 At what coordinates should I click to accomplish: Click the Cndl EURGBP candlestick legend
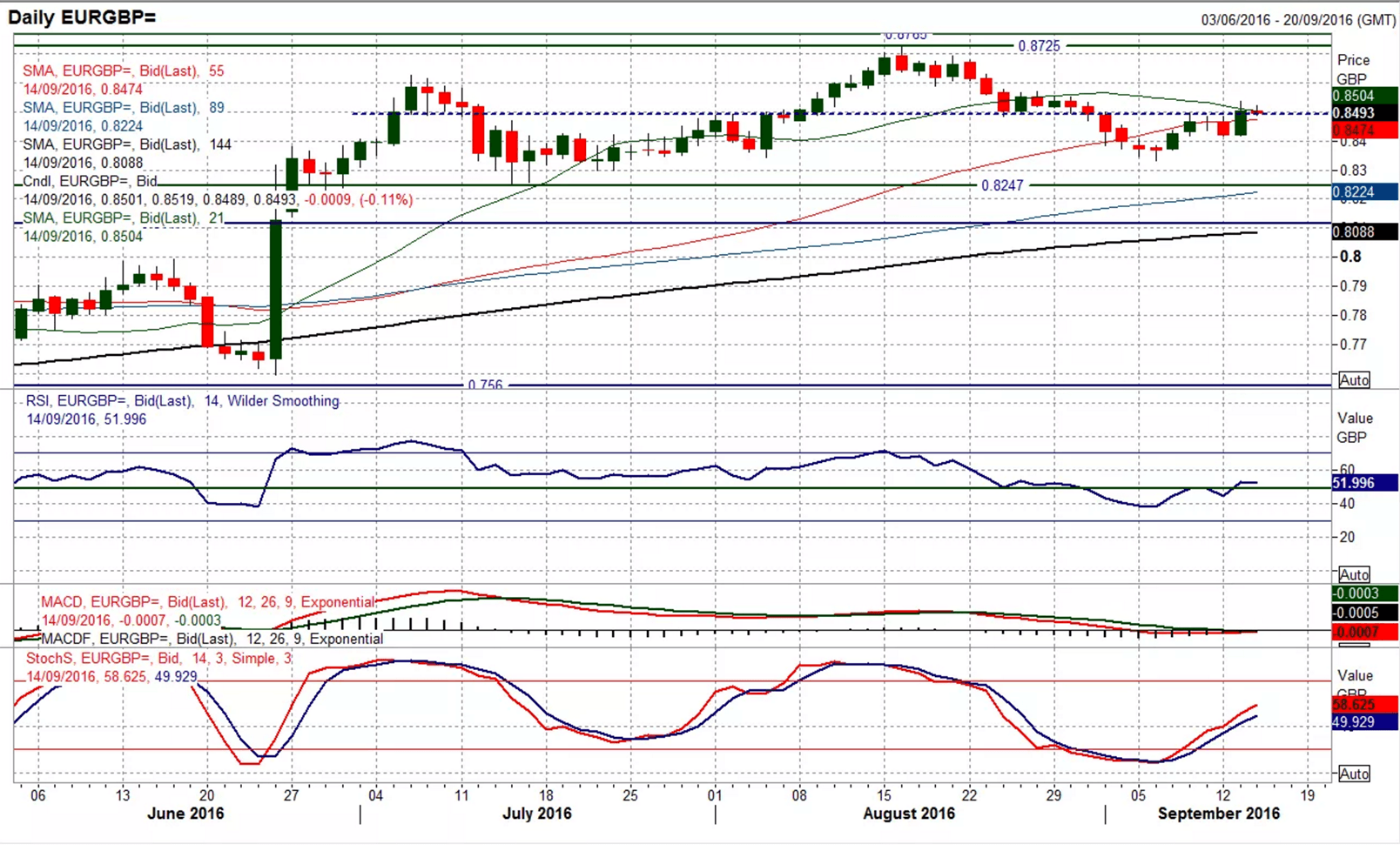[x=90, y=181]
